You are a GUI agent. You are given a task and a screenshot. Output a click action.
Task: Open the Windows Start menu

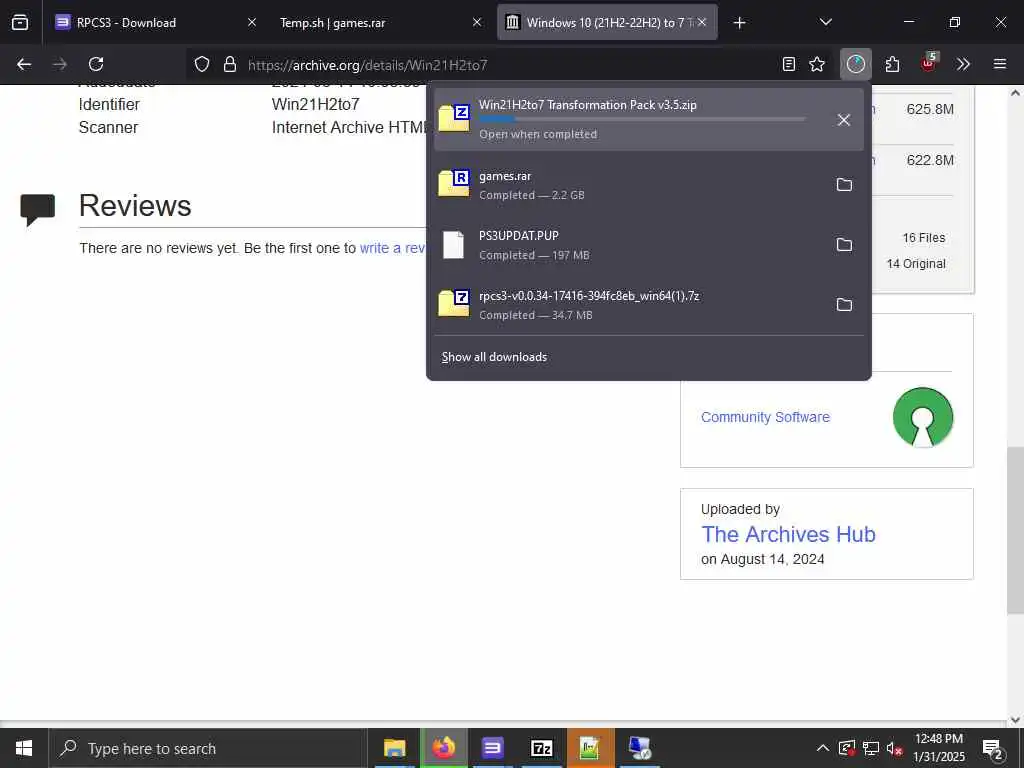tap(24, 748)
